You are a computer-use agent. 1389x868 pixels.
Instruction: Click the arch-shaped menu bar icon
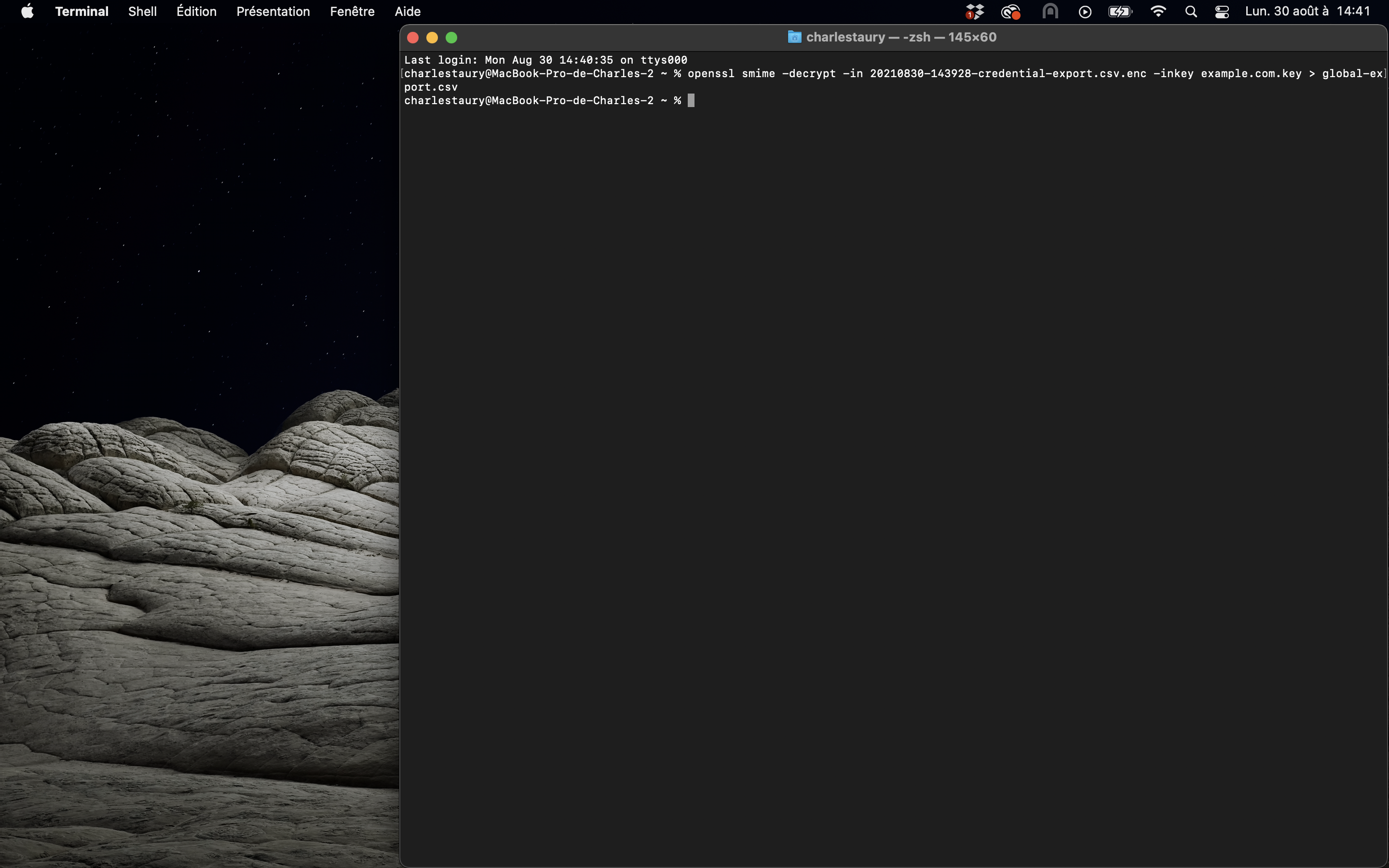1050,12
